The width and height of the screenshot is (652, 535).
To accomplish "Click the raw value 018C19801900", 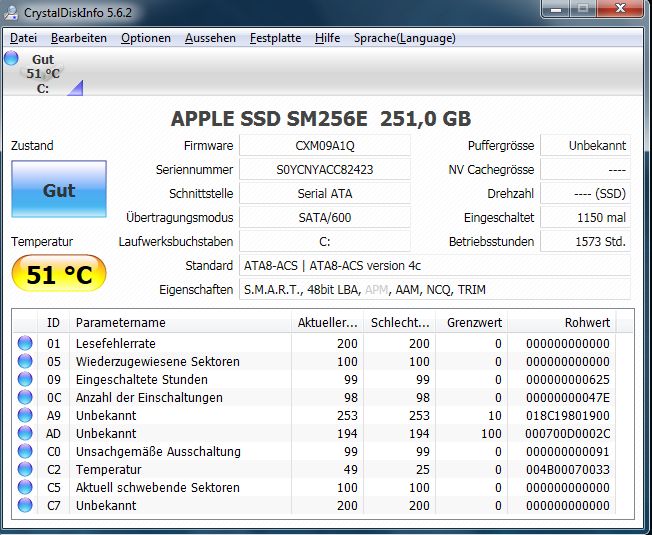I will pos(568,415).
